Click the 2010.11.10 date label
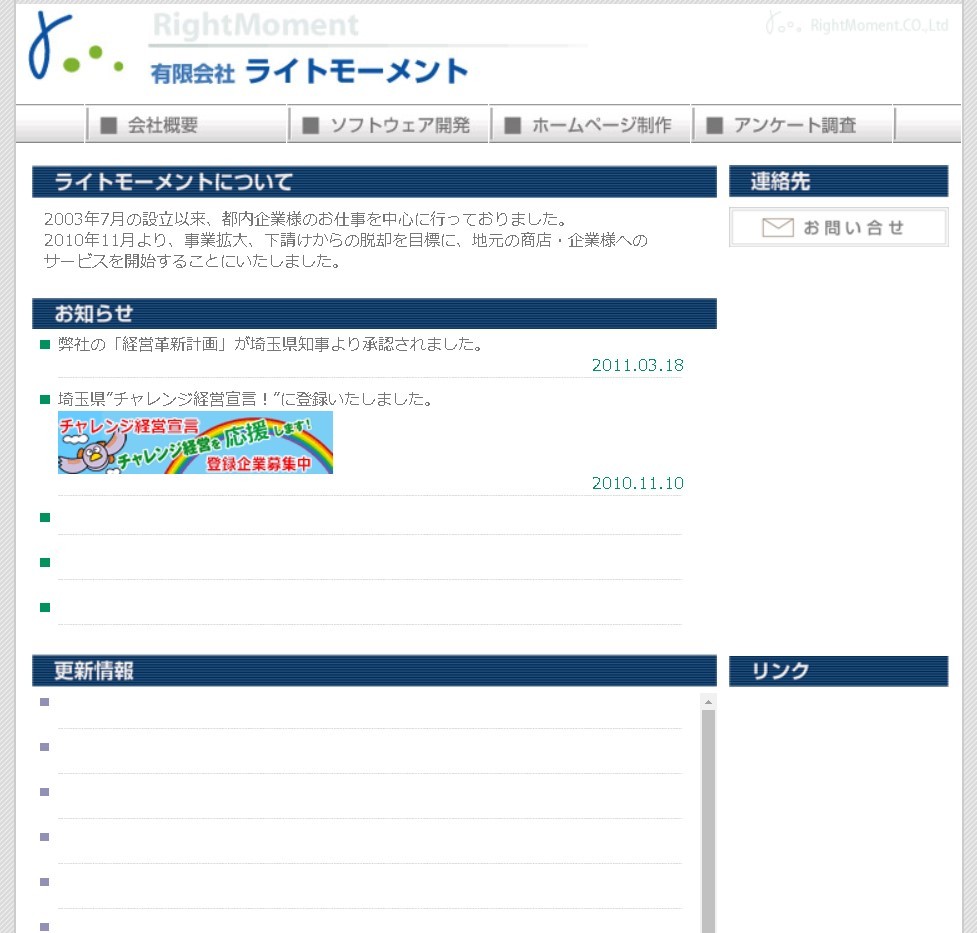 click(637, 483)
